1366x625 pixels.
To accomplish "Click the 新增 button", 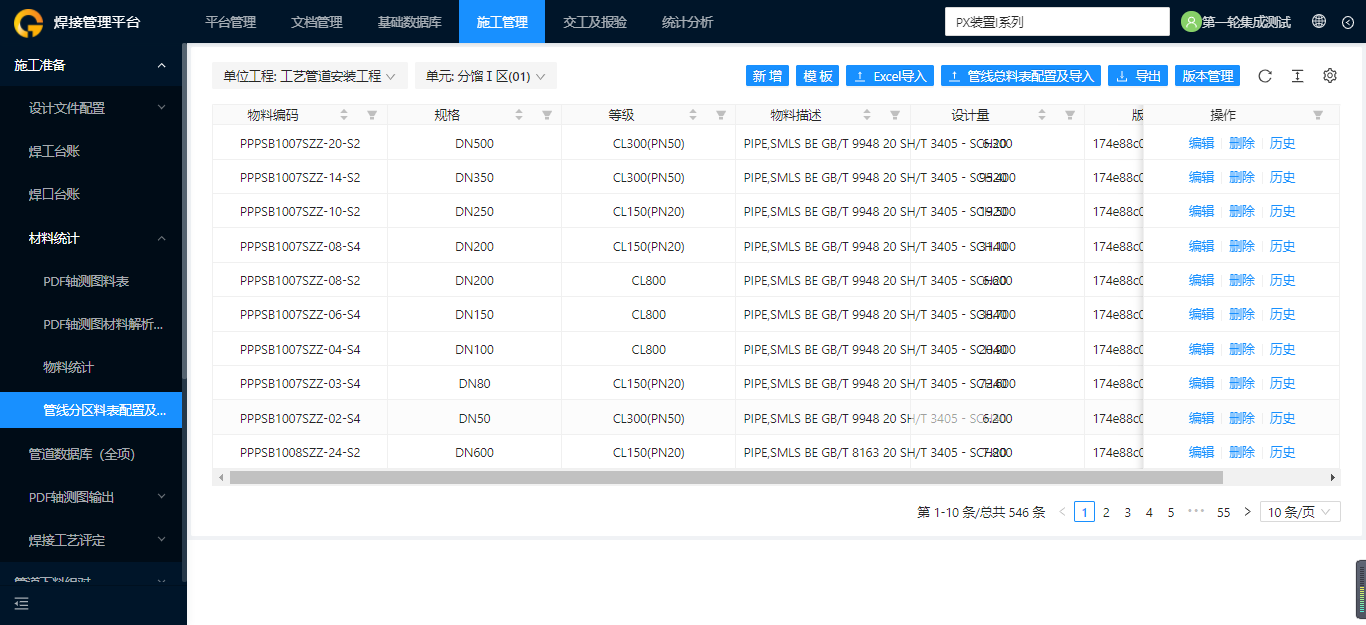I will [768, 76].
